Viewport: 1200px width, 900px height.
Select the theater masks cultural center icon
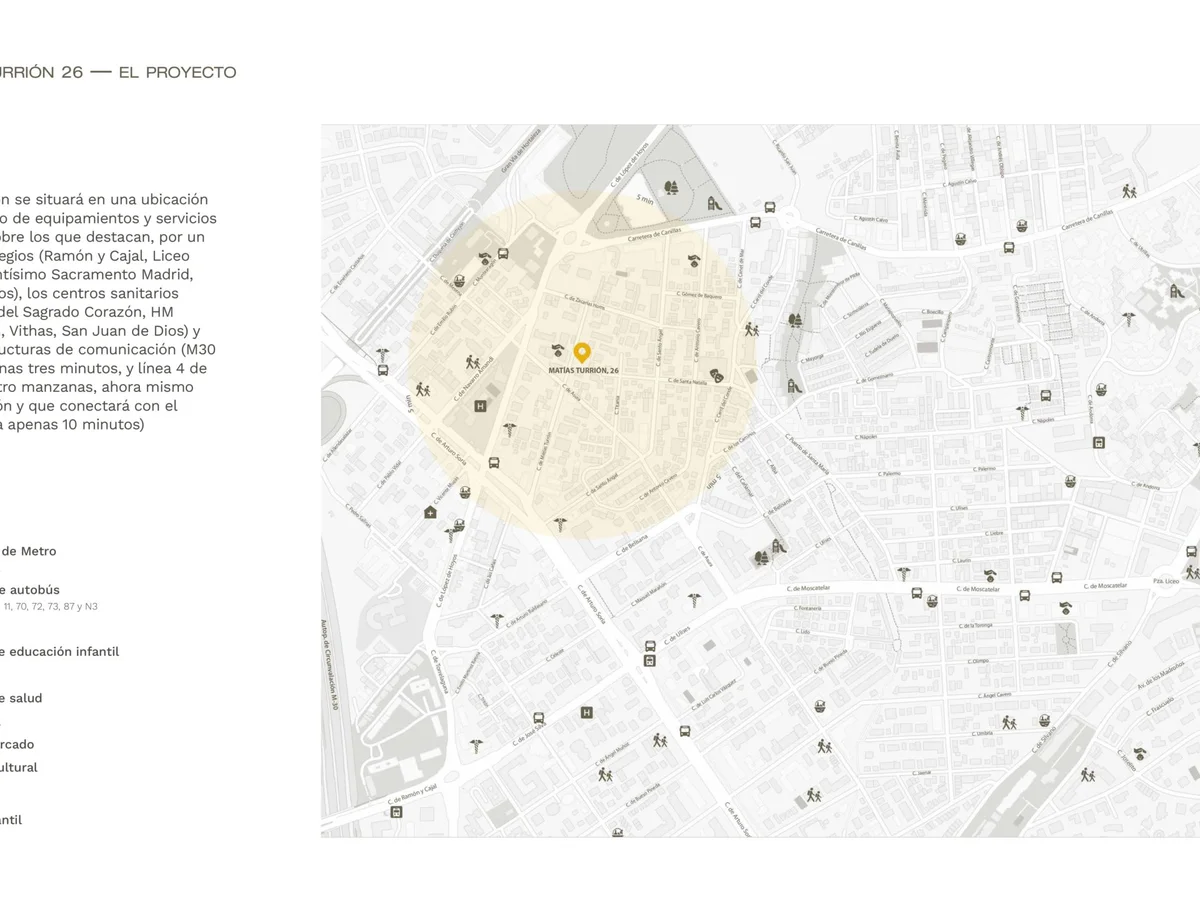pyautogui.click(x=717, y=375)
